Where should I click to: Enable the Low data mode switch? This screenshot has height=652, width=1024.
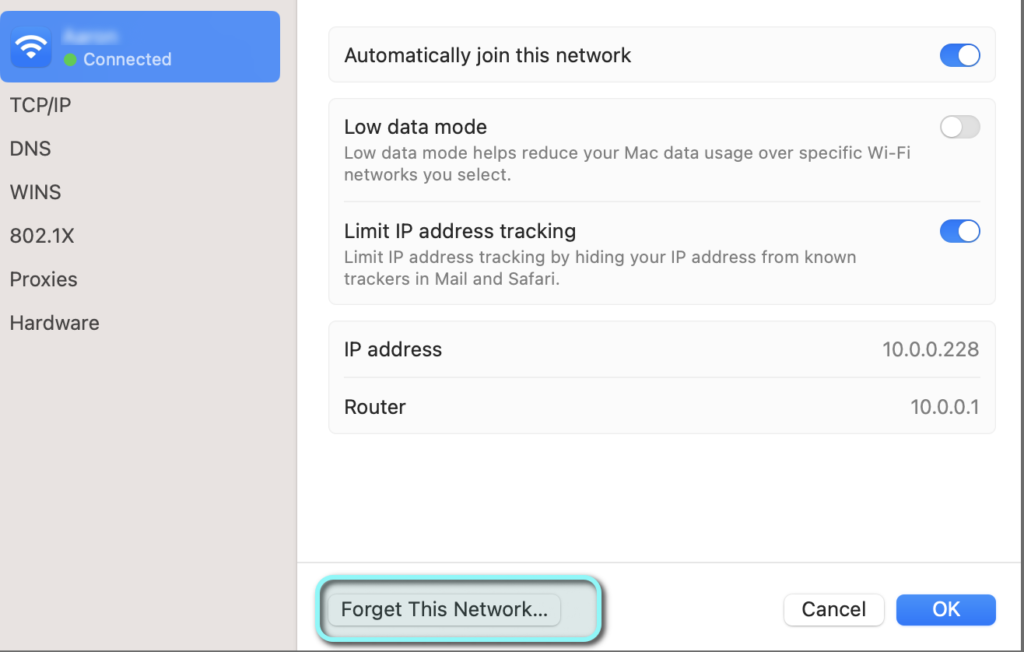pyautogui.click(x=959, y=127)
